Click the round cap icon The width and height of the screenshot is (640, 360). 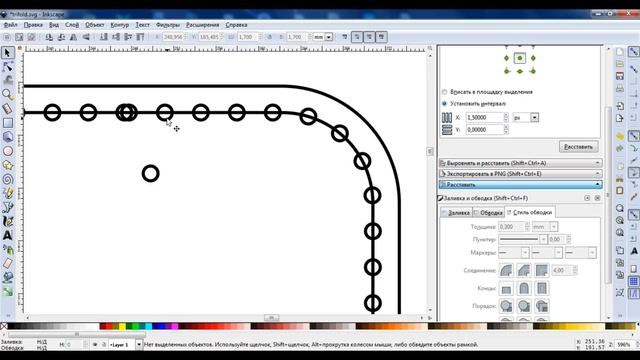(x=524, y=289)
